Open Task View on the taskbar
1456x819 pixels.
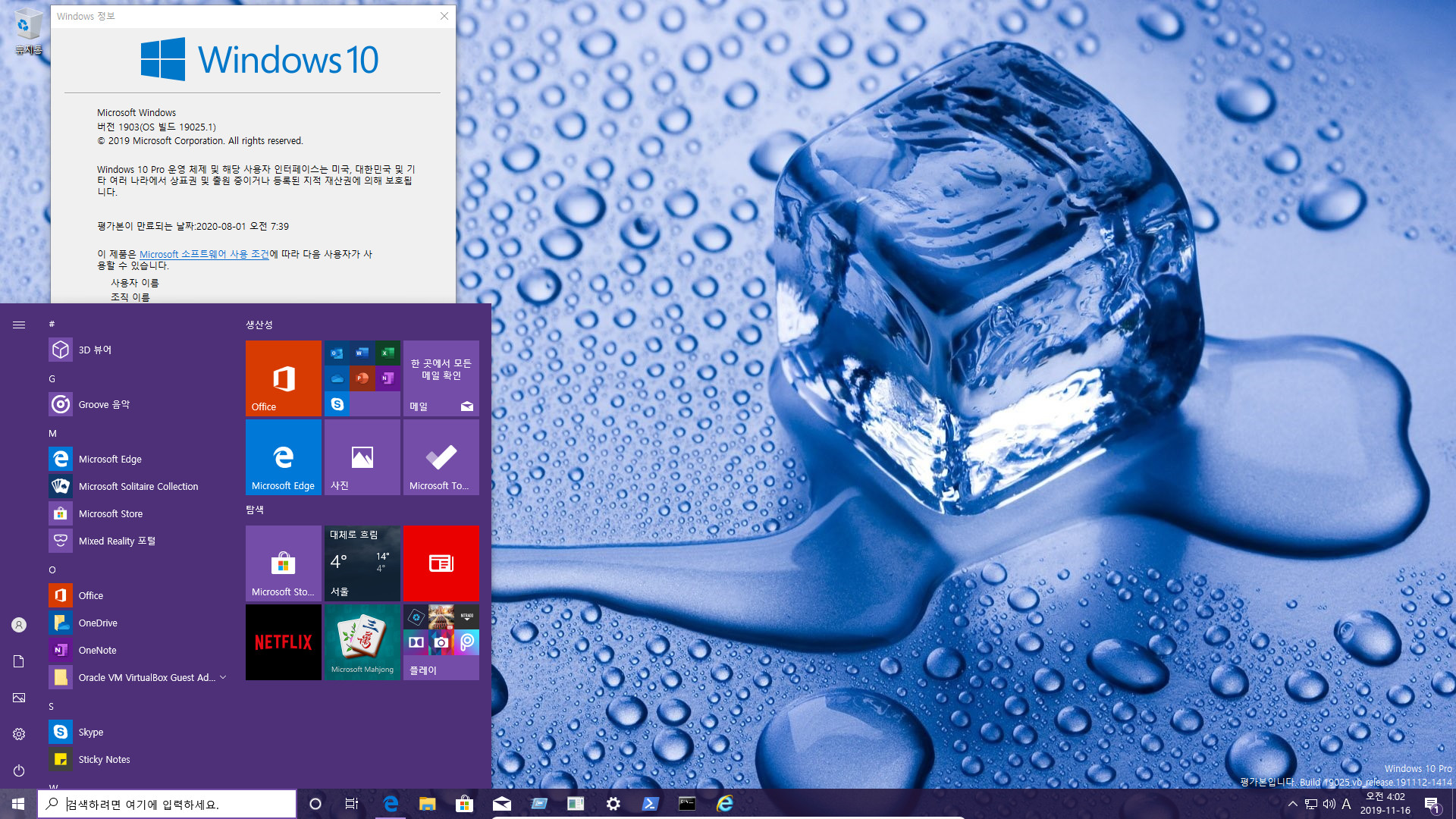coord(351,804)
